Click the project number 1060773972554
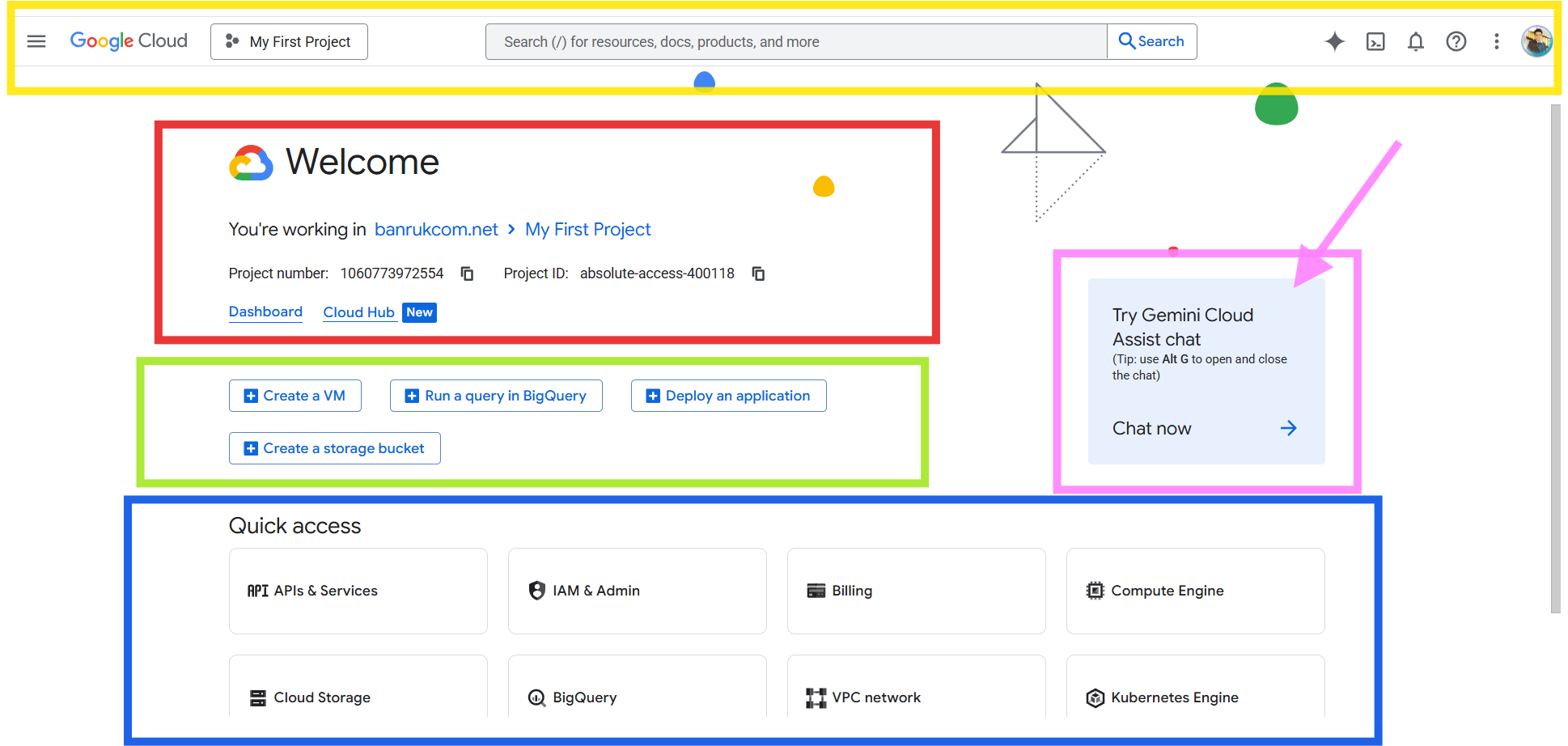Image resolution: width=1568 pixels, height=746 pixels. pyautogui.click(x=392, y=273)
